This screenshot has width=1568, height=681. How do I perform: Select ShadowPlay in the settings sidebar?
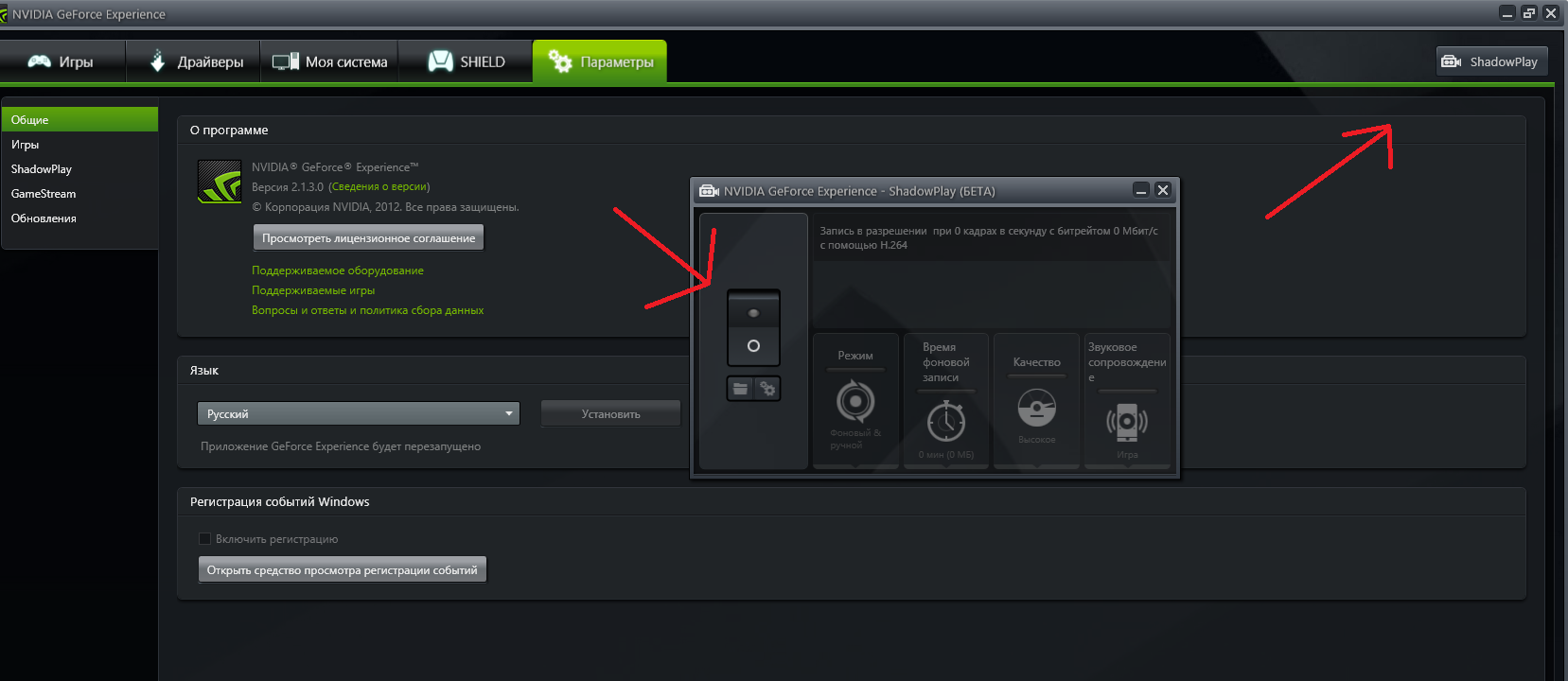(79, 169)
